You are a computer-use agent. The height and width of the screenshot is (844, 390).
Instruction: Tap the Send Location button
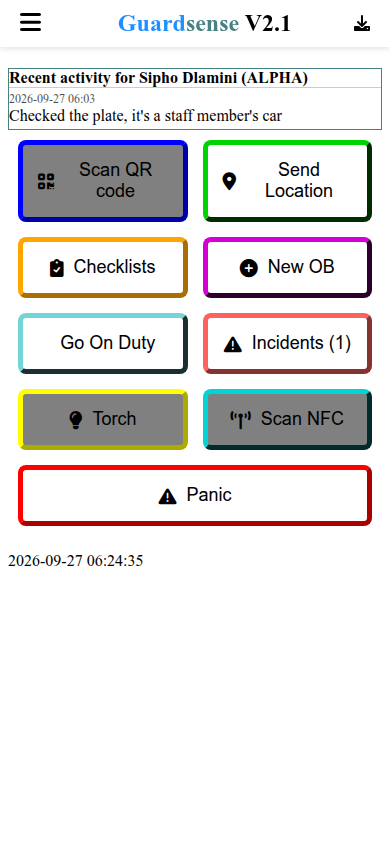tap(287, 180)
